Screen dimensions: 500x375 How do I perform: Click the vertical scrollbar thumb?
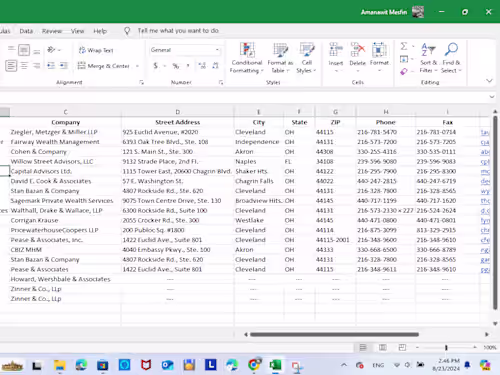pyautogui.click(x=495, y=212)
